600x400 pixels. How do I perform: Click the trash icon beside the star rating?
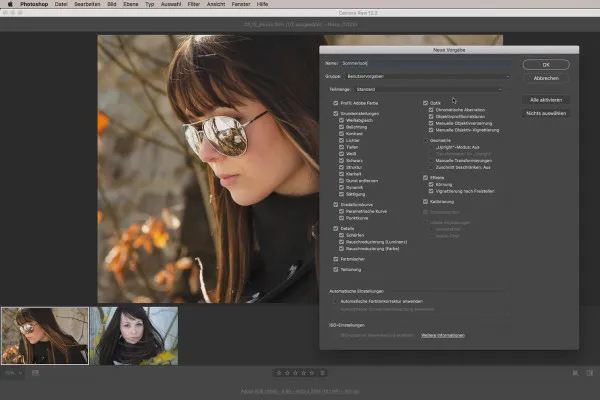323,373
